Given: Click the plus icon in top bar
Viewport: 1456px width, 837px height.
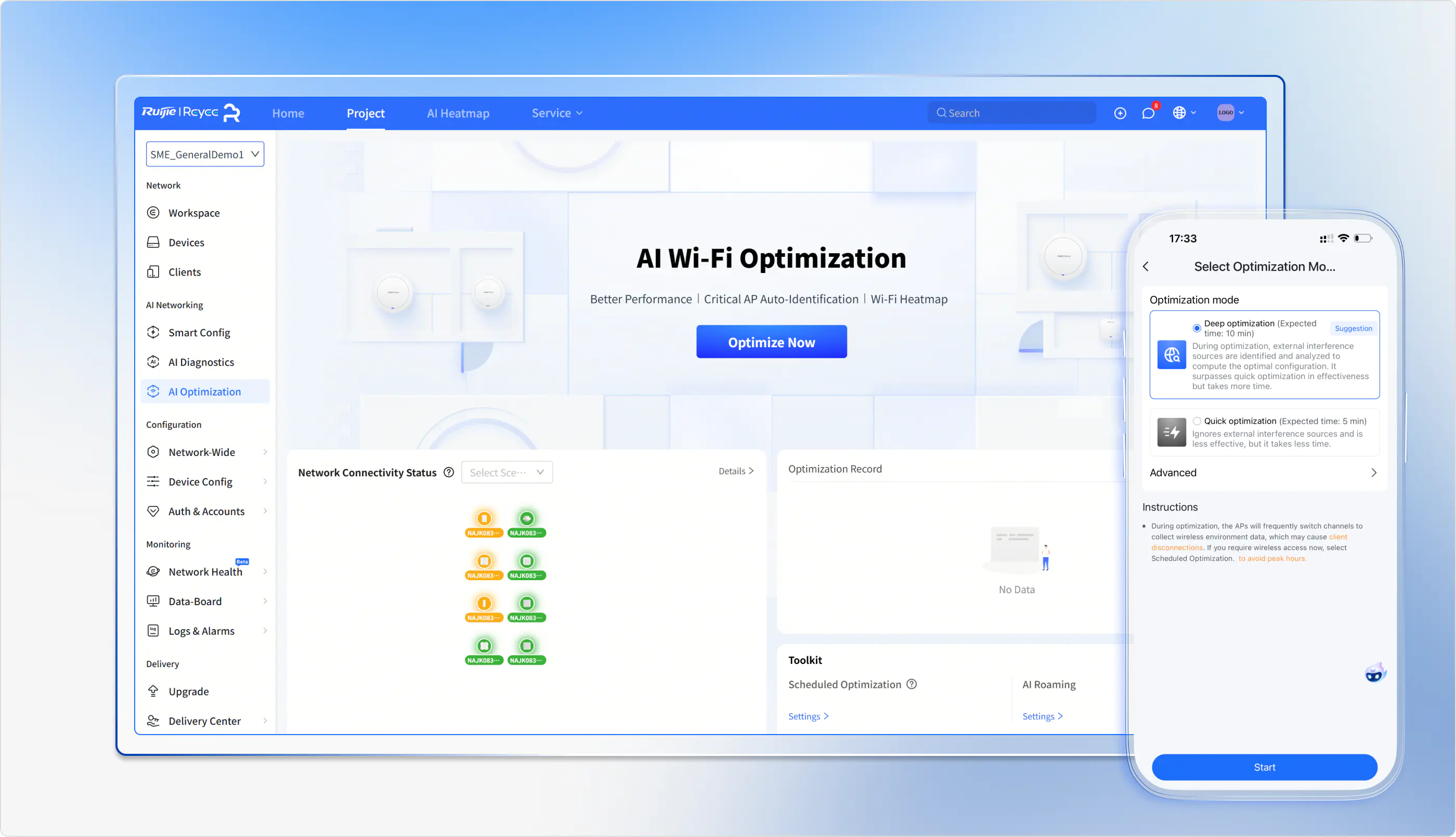Looking at the screenshot, I should [1120, 113].
